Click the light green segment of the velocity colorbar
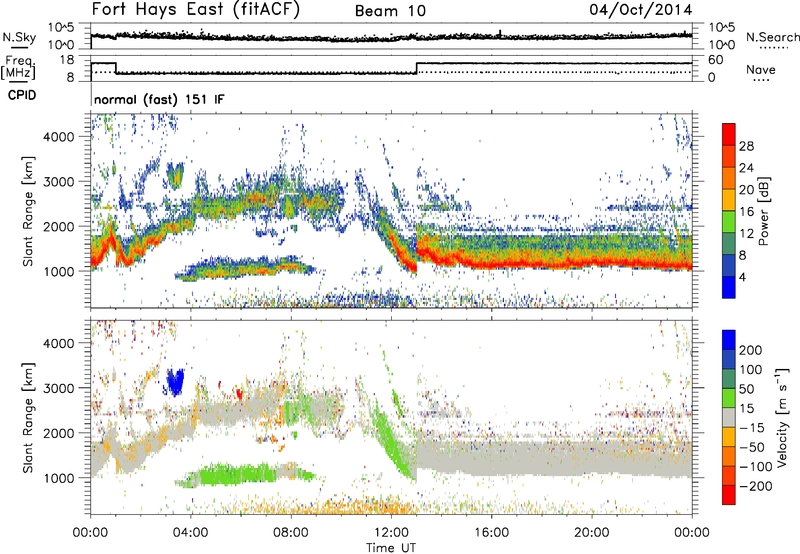This screenshot has height=554, width=800. click(729, 398)
